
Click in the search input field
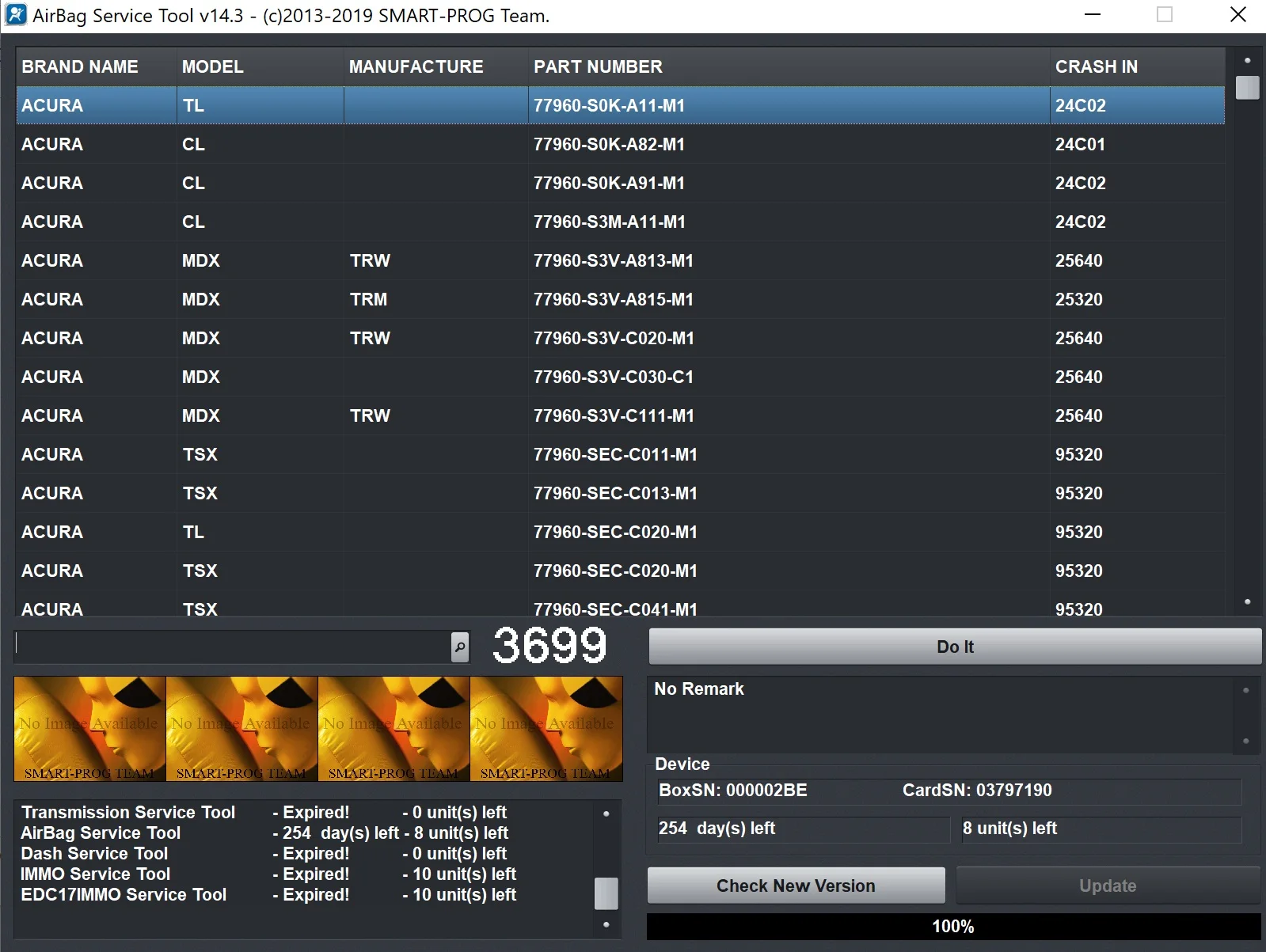point(233,647)
